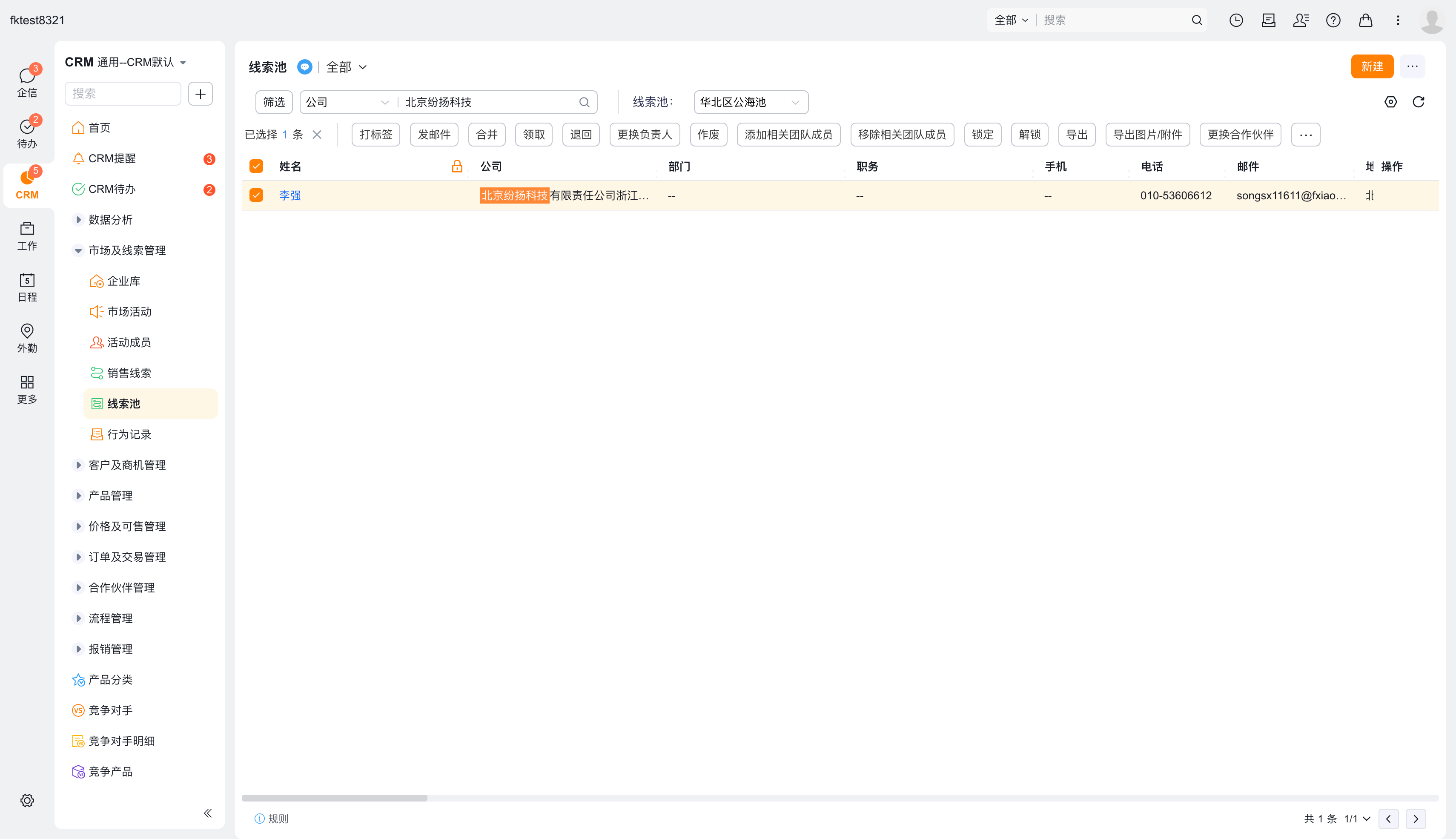Open settings gear in left rail
Screen dimensions: 1456x839
[x=27, y=800]
